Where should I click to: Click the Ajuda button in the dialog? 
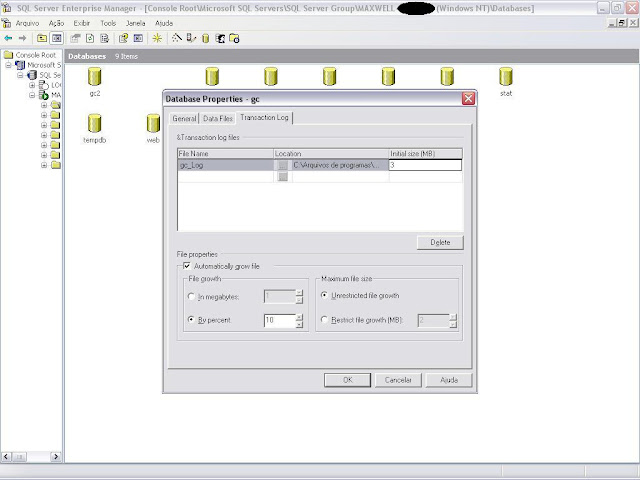[449, 380]
